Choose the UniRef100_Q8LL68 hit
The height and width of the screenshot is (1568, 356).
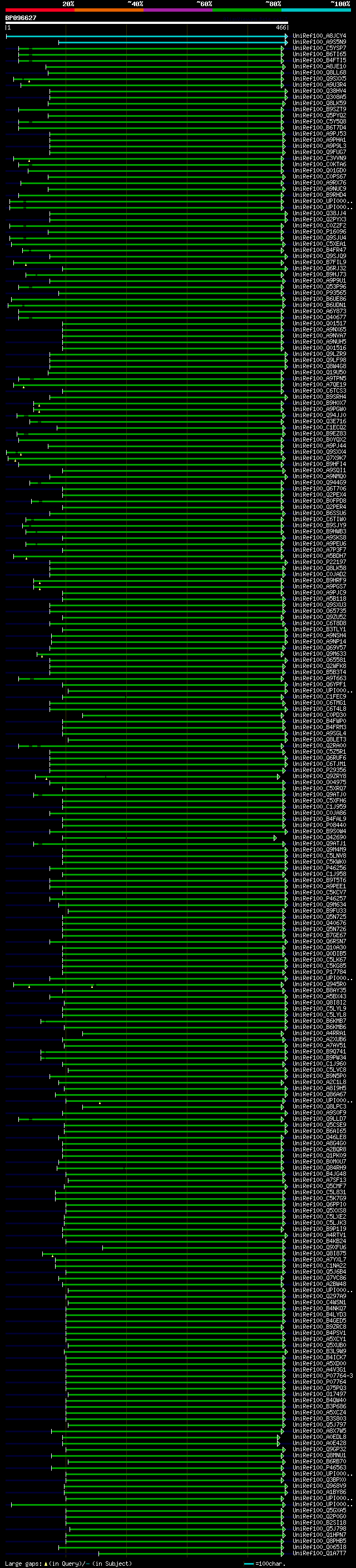pyautogui.click(x=319, y=72)
